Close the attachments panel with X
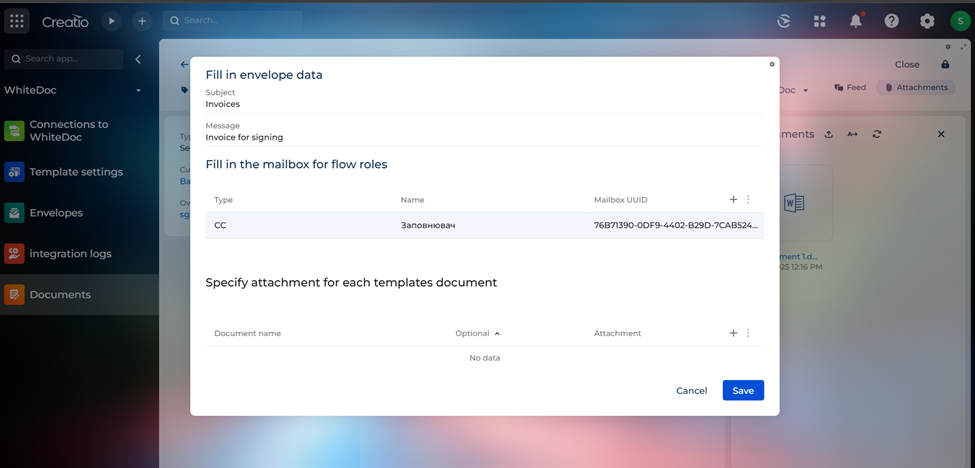The height and width of the screenshot is (468, 975). 941,134
